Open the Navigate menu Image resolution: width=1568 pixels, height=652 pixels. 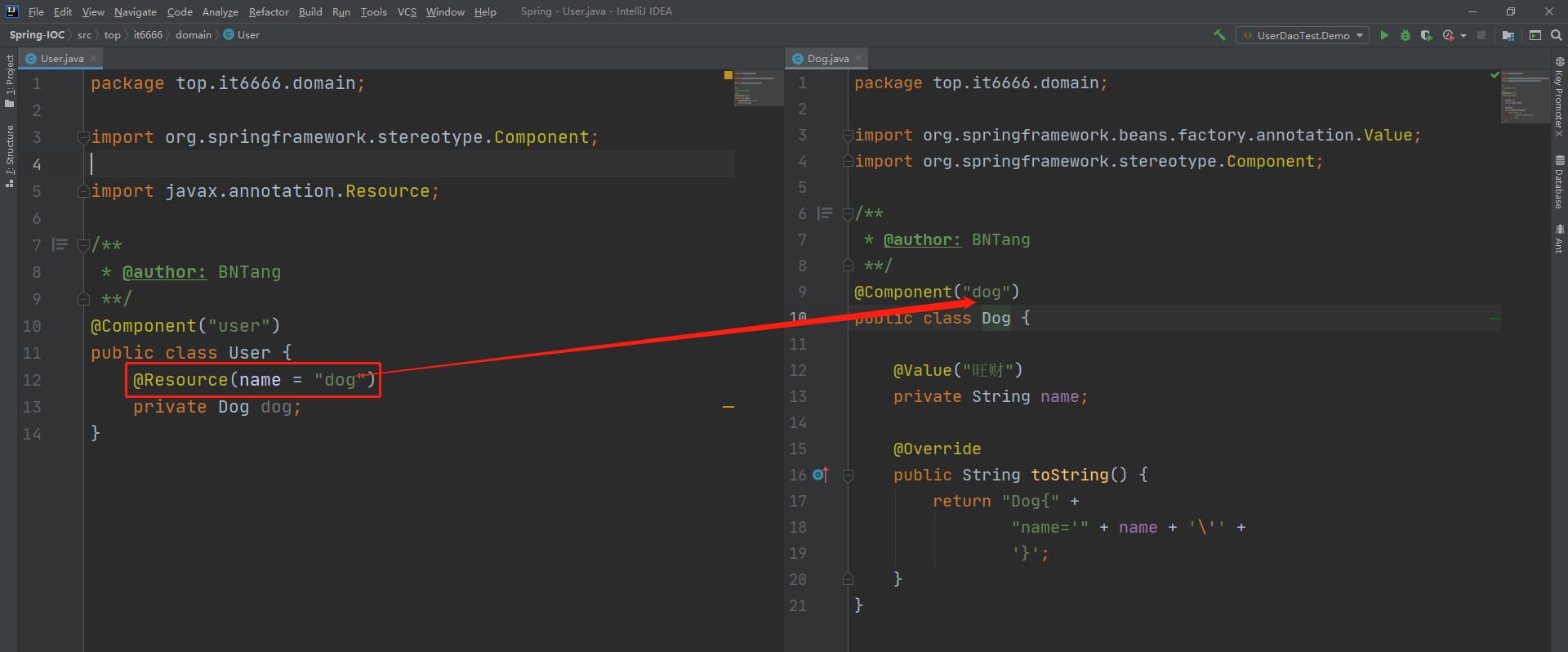point(136,11)
